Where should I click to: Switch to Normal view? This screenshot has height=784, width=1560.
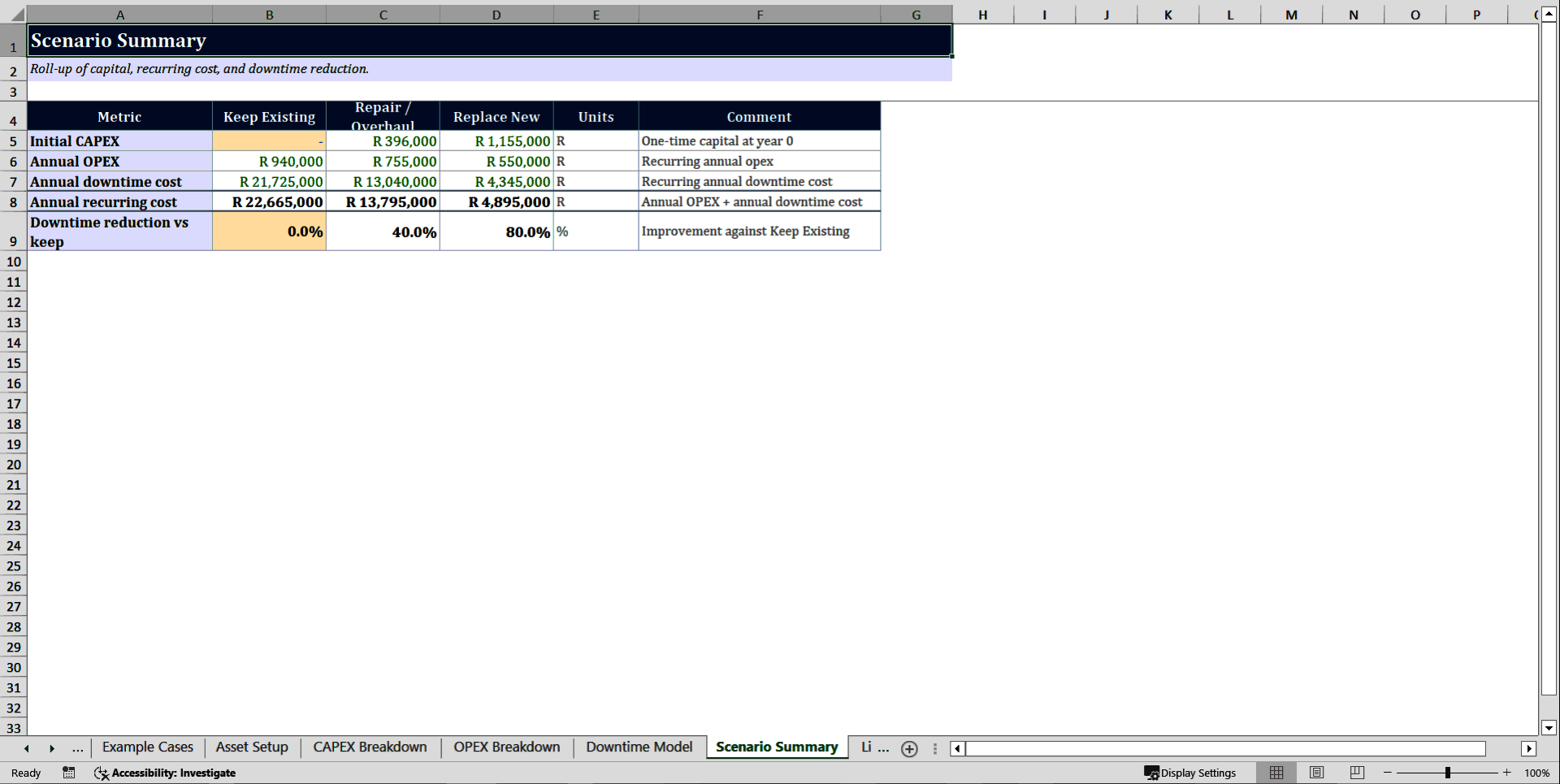[1276, 773]
